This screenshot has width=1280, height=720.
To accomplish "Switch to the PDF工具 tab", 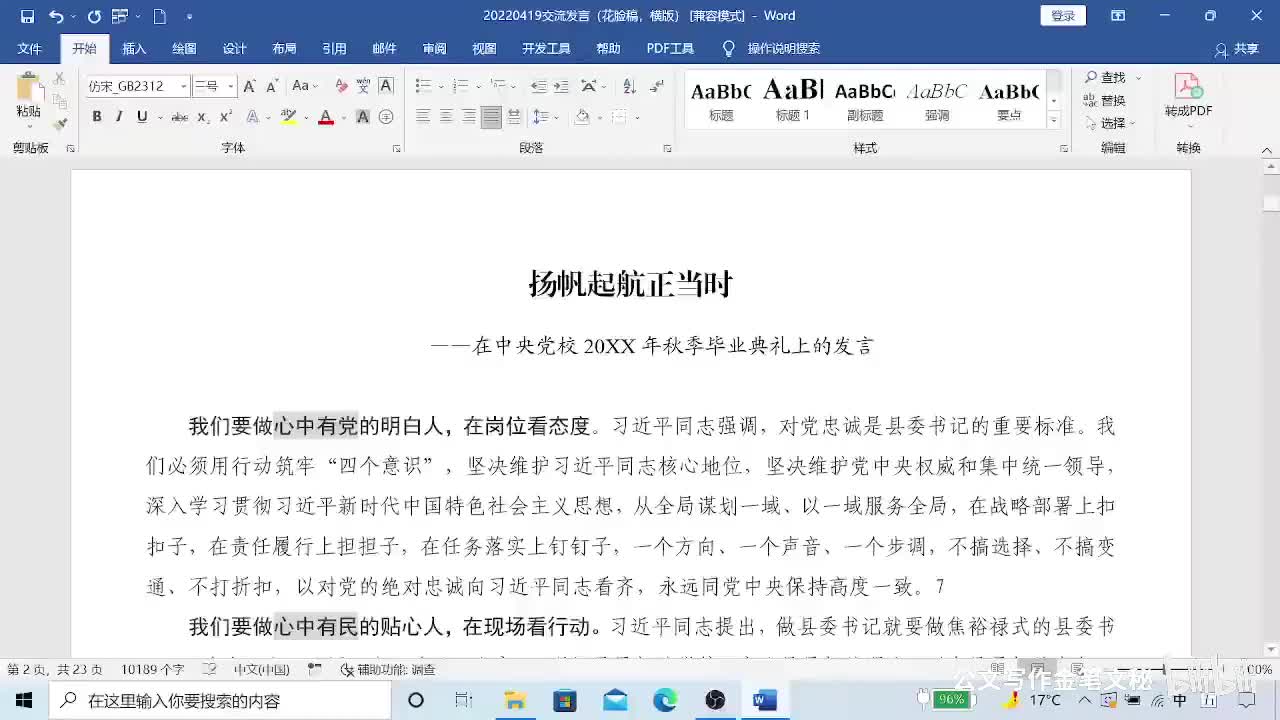I will tap(670, 48).
